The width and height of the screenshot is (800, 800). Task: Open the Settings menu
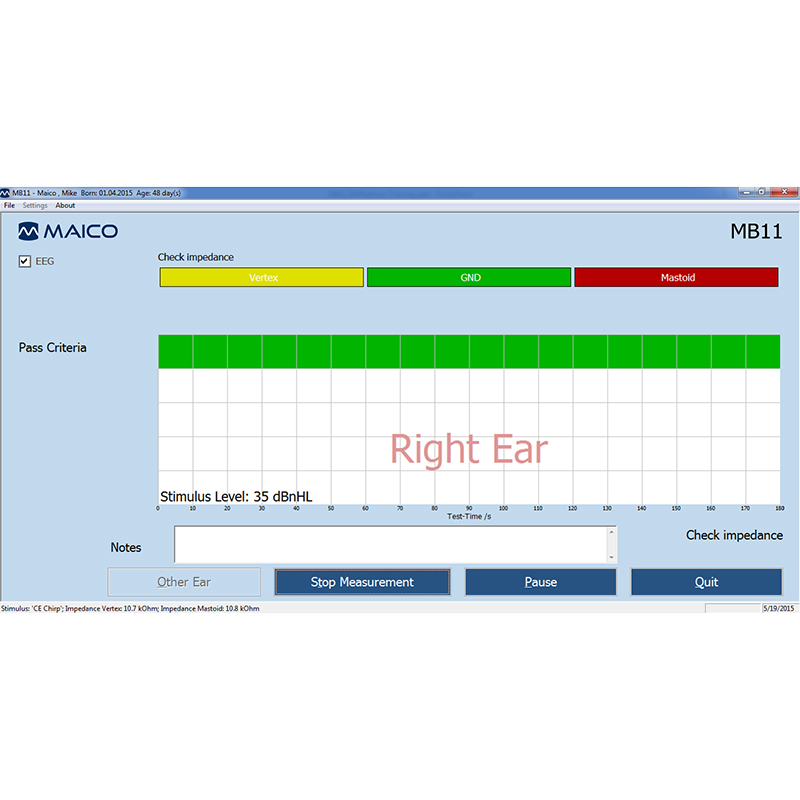(35, 205)
